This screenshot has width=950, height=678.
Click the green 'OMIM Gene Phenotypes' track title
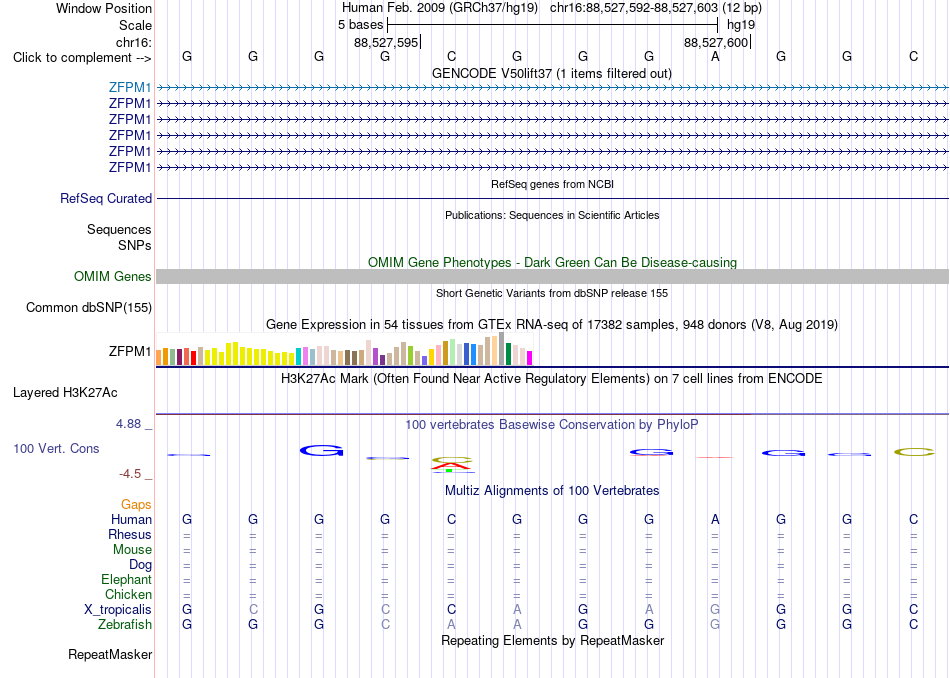point(552,262)
